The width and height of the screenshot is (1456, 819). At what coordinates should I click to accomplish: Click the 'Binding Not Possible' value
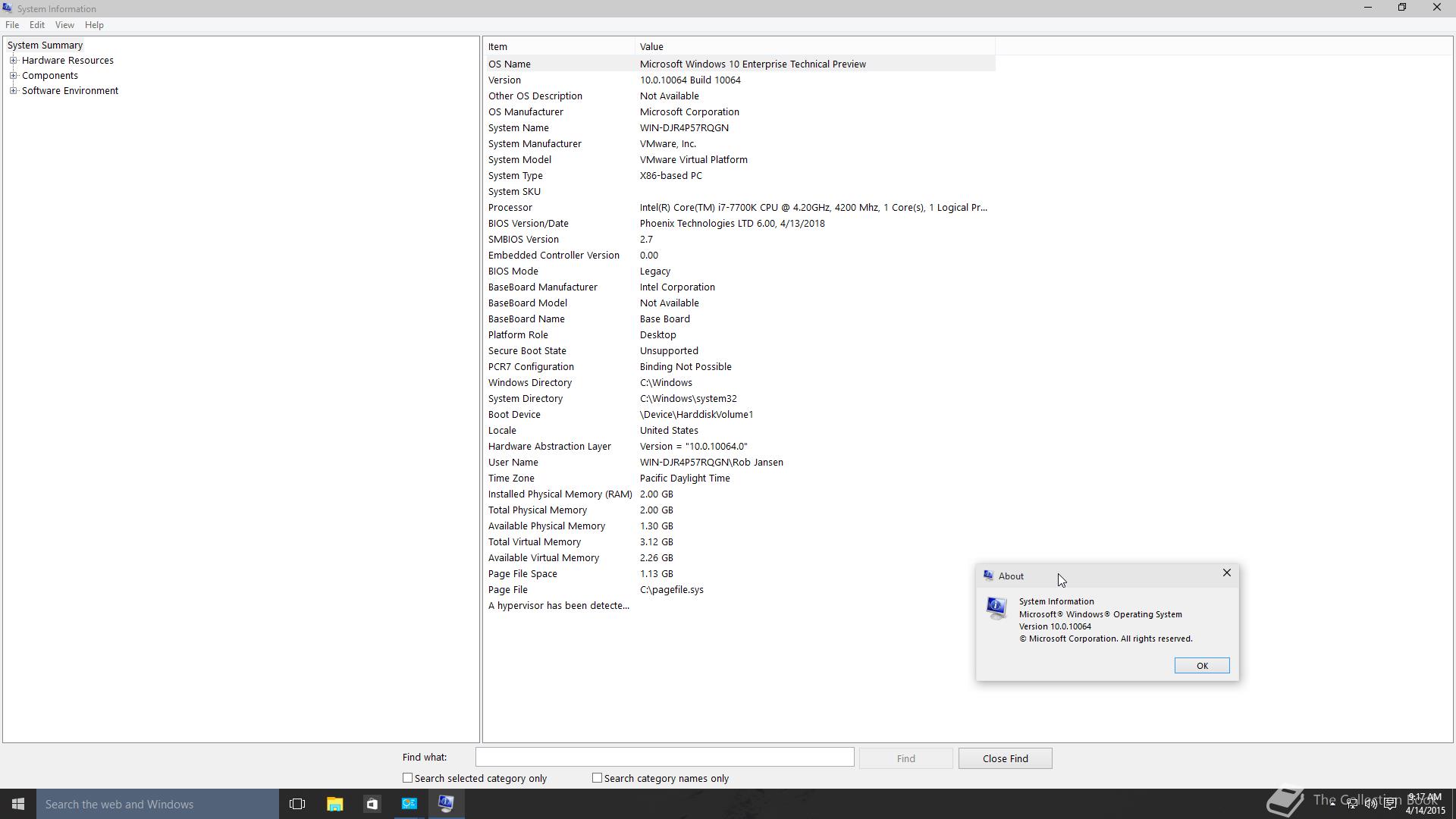coord(686,367)
